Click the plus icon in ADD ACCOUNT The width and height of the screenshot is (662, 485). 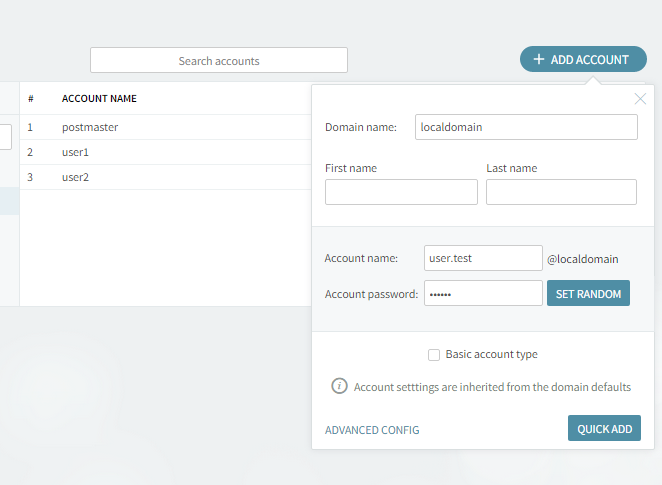pos(539,60)
